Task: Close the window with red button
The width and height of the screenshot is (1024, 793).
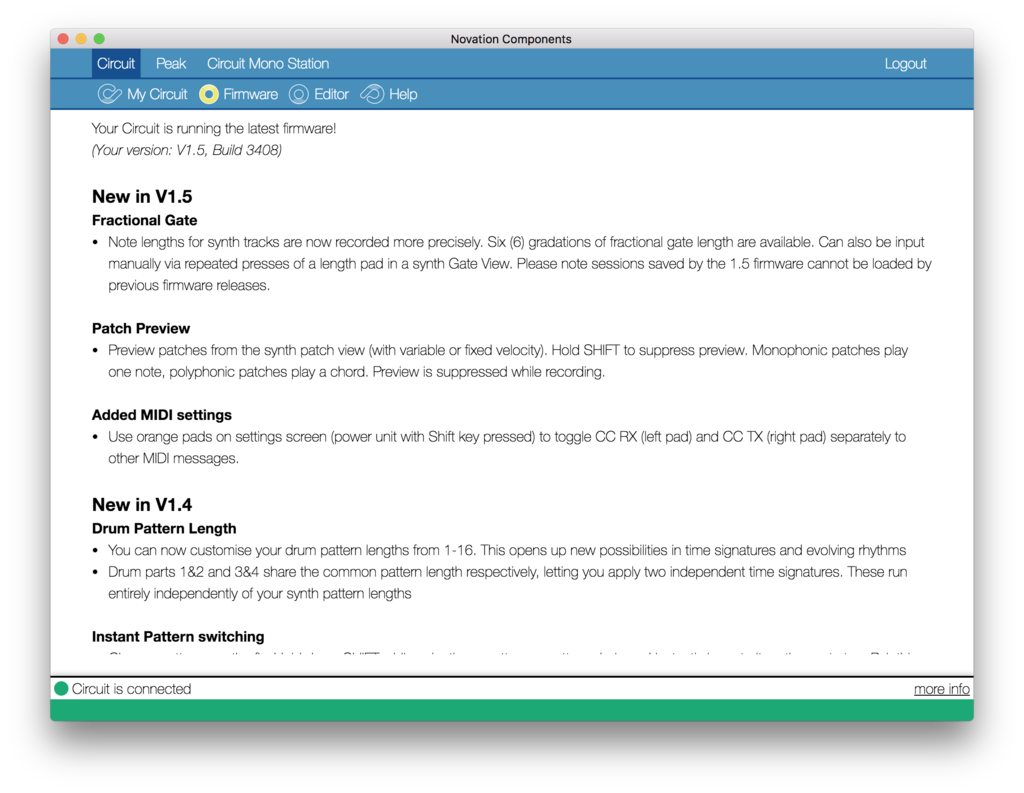Action: (x=63, y=39)
